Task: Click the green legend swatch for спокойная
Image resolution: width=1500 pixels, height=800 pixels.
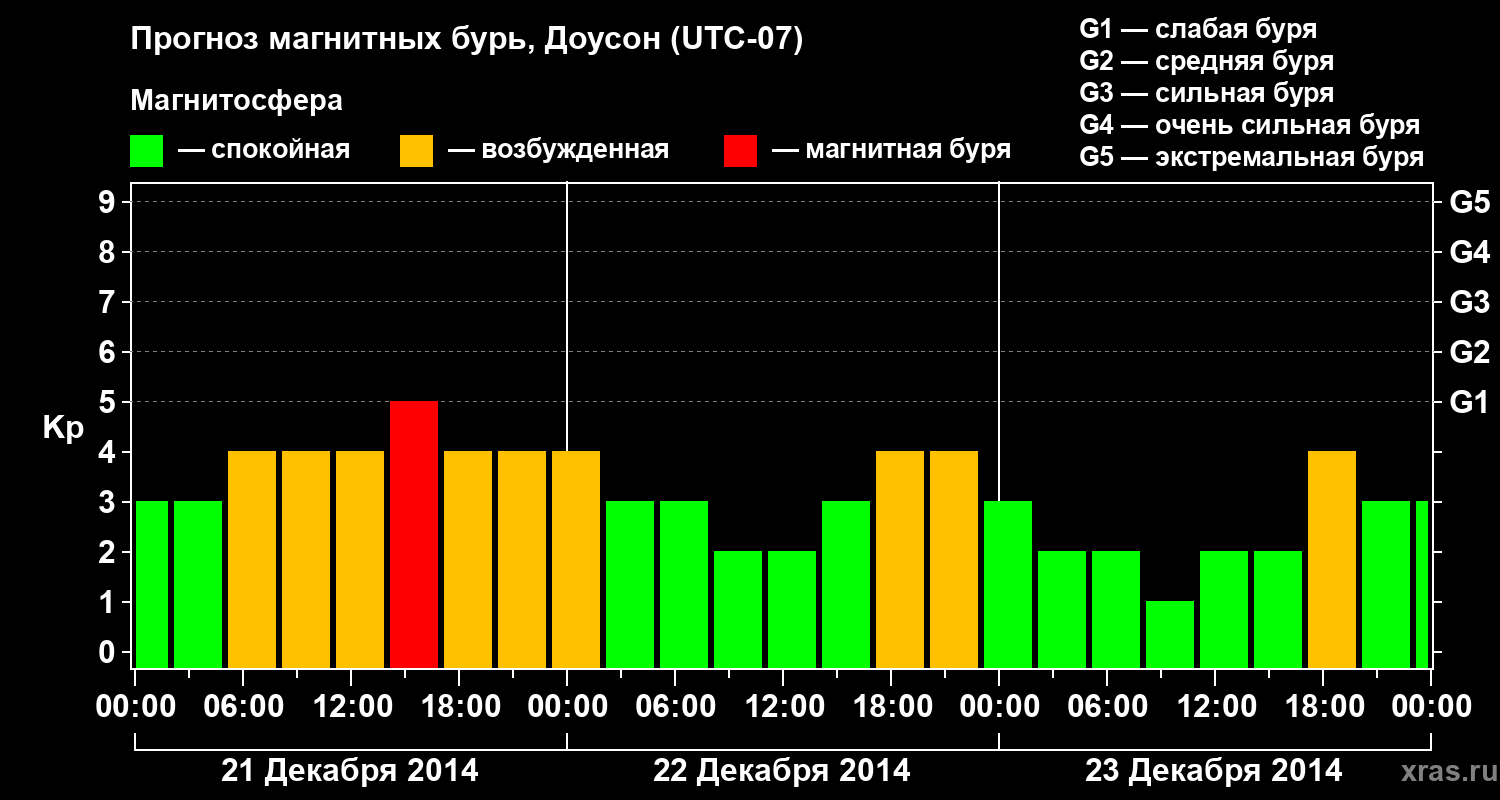Action: (146, 151)
